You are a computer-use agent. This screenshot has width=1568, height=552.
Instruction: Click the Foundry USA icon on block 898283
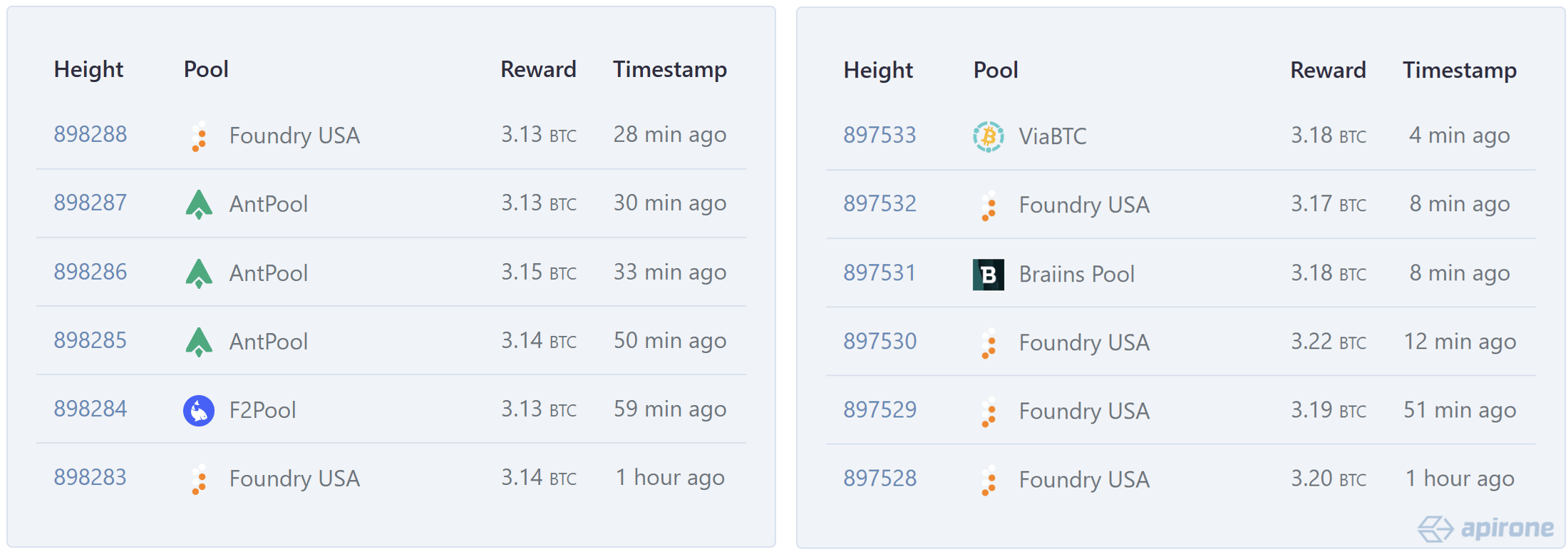199,479
